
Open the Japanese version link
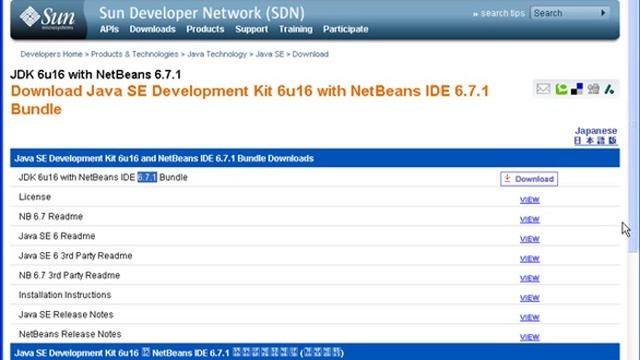pyautogui.click(x=596, y=136)
